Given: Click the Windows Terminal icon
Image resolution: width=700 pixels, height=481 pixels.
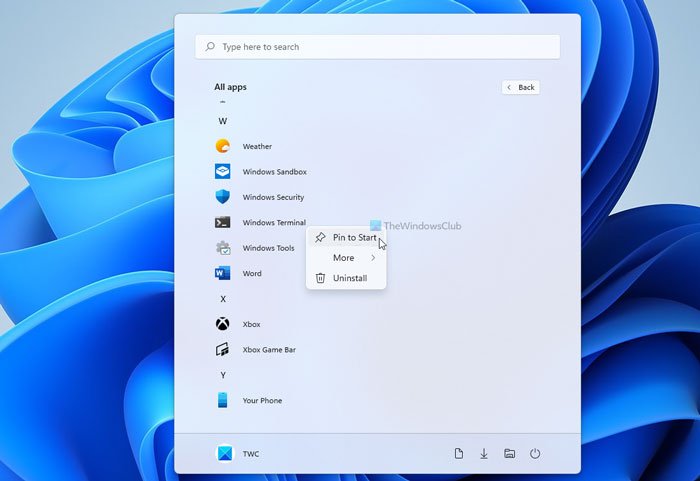Looking at the screenshot, I should tap(222, 222).
